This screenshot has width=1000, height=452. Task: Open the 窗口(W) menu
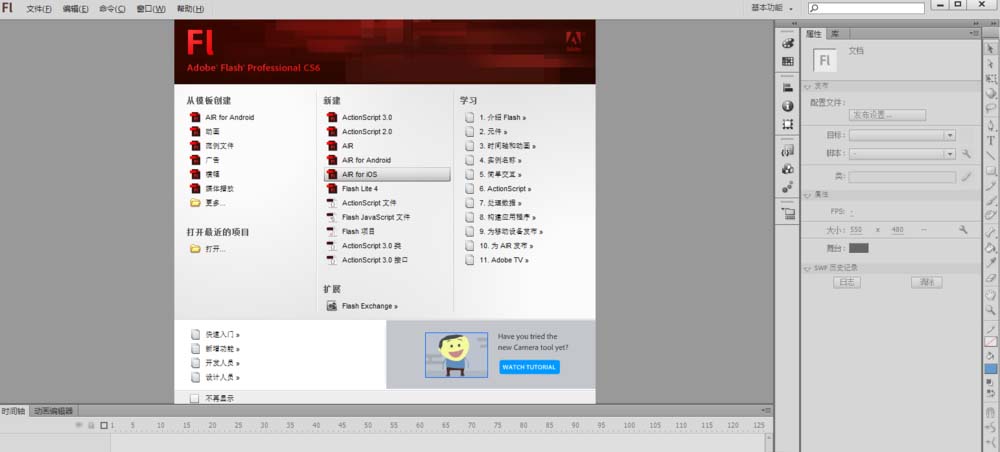click(x=151, y=9)
